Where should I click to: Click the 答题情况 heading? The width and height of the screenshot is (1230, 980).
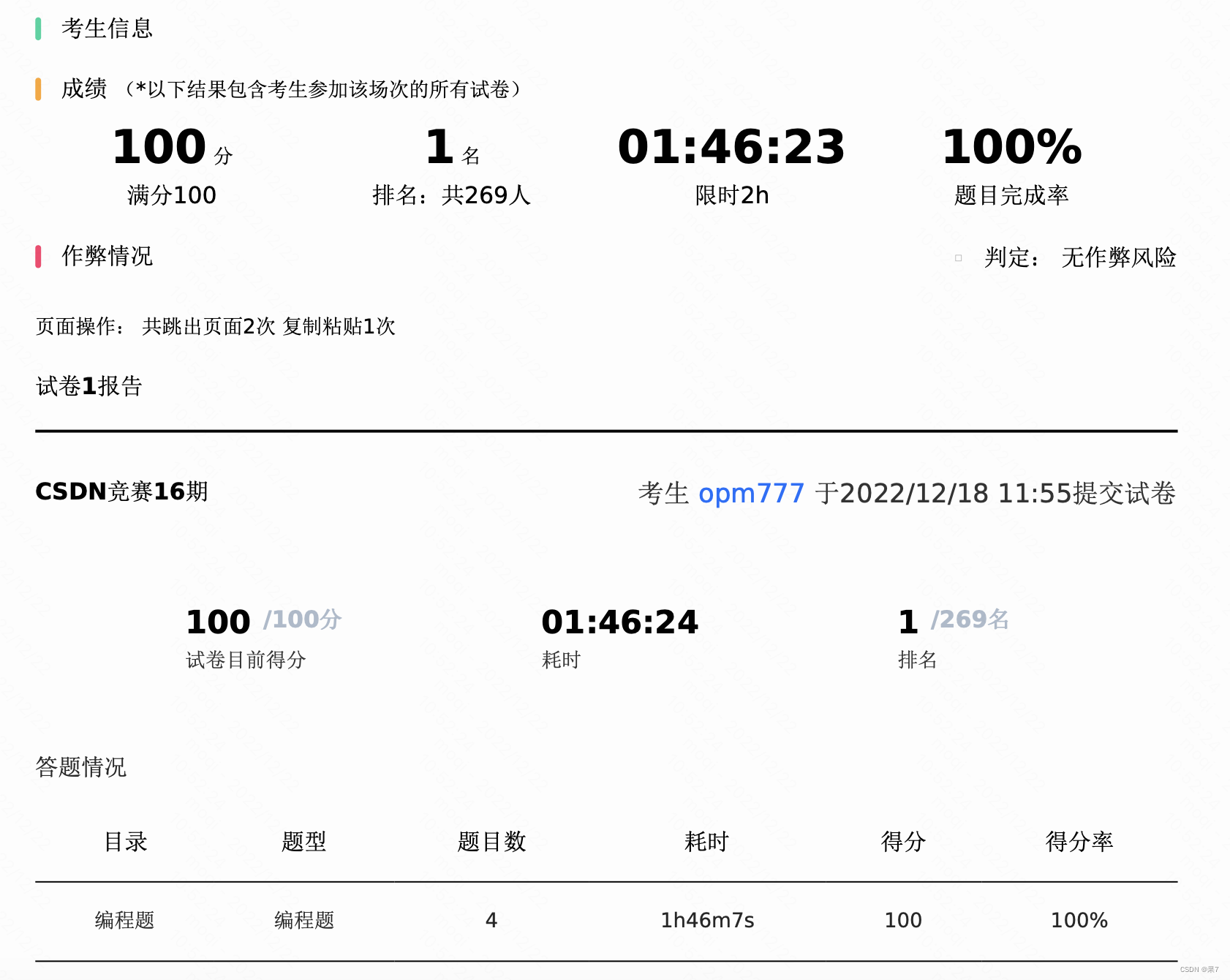pyautogui.click(x=81, y=767)
